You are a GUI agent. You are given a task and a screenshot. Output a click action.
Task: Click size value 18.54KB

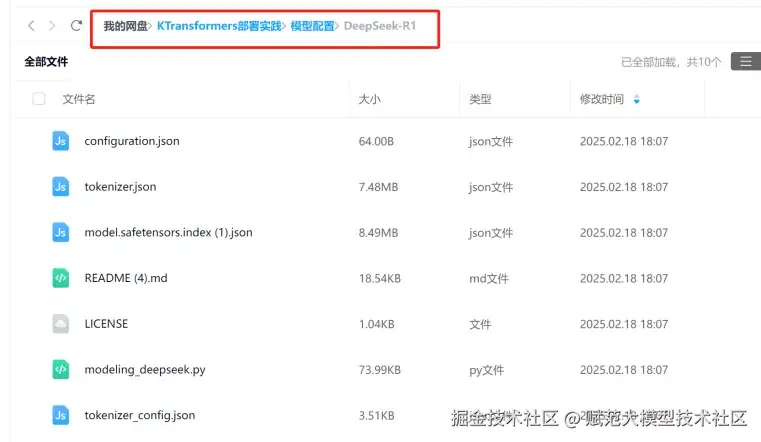pyautogui.click(x=380, y=278)
